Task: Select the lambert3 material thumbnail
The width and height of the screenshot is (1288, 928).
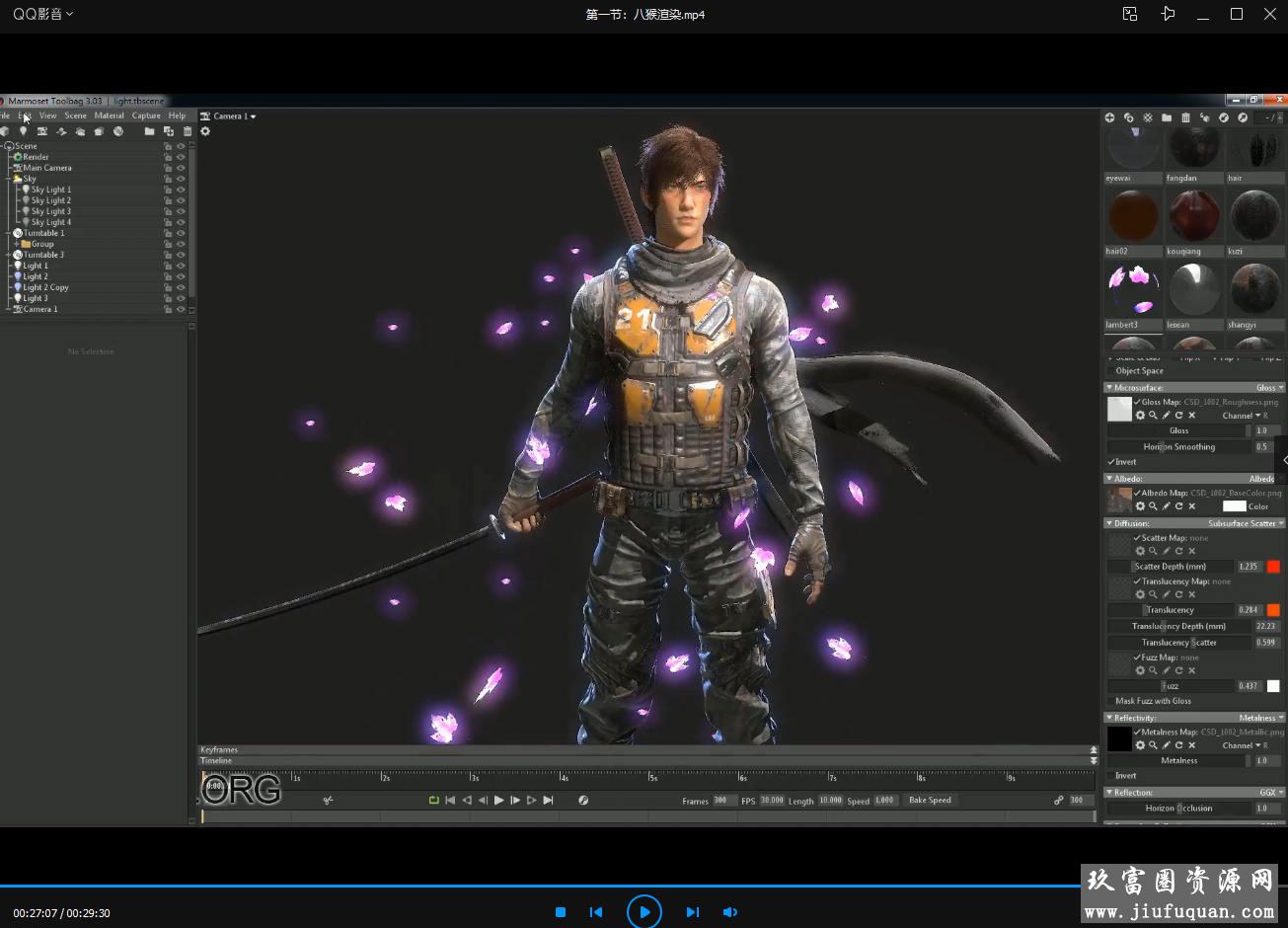Action: [1132, 288]
